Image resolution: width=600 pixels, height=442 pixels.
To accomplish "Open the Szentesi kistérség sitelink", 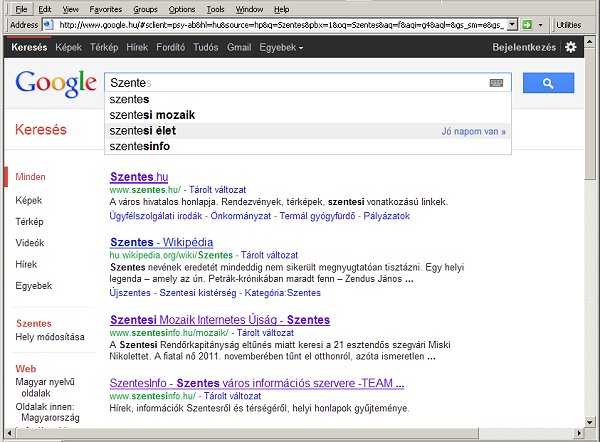I will [x=198, y=293].
